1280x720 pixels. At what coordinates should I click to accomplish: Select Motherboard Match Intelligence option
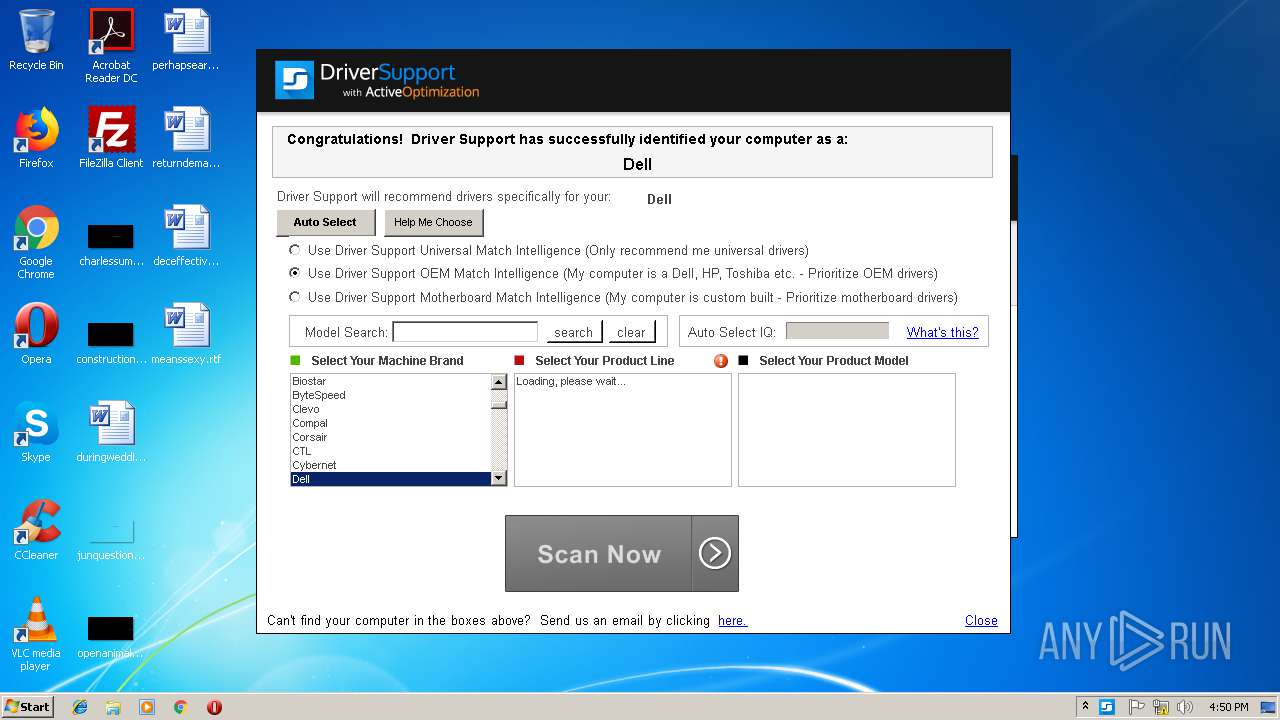[x=294, y=296]
